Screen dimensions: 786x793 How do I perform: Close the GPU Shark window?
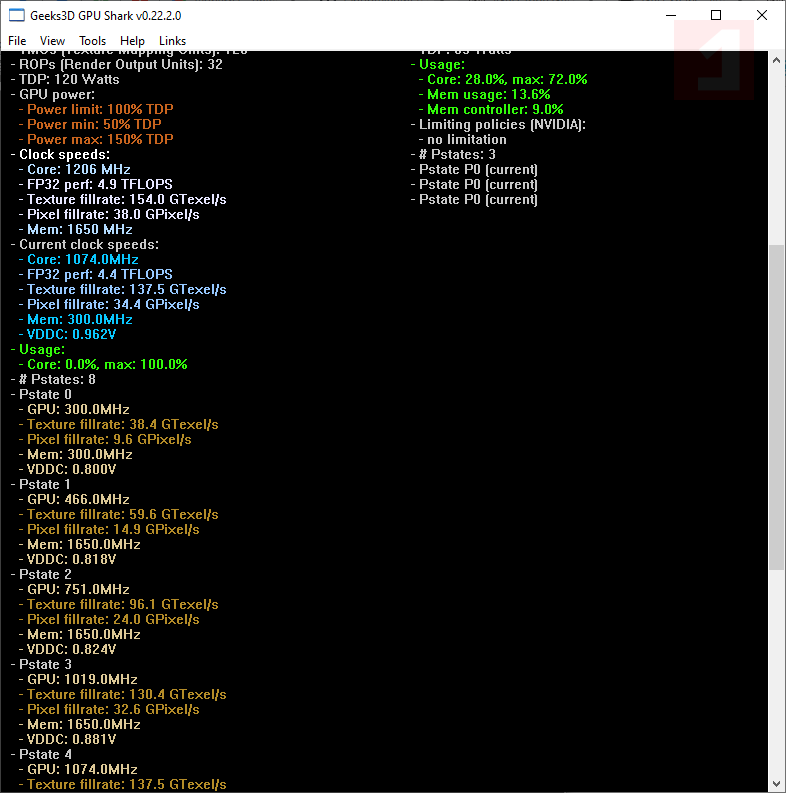(762, 15)
